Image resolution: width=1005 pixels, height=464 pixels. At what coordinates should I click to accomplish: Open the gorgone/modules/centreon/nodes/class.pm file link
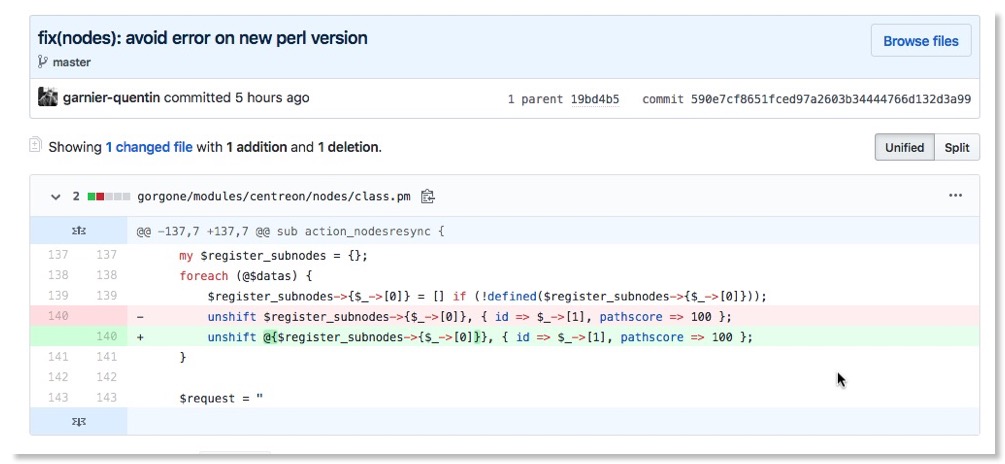pyautogui.click(x=274, y=196)
